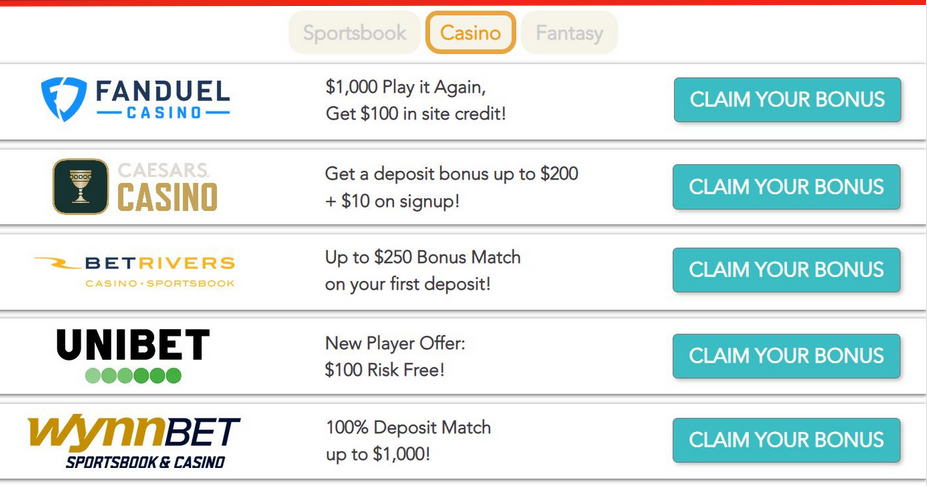Click the WynnBET Sportsbook & Casino logo

tap(134, 441)
